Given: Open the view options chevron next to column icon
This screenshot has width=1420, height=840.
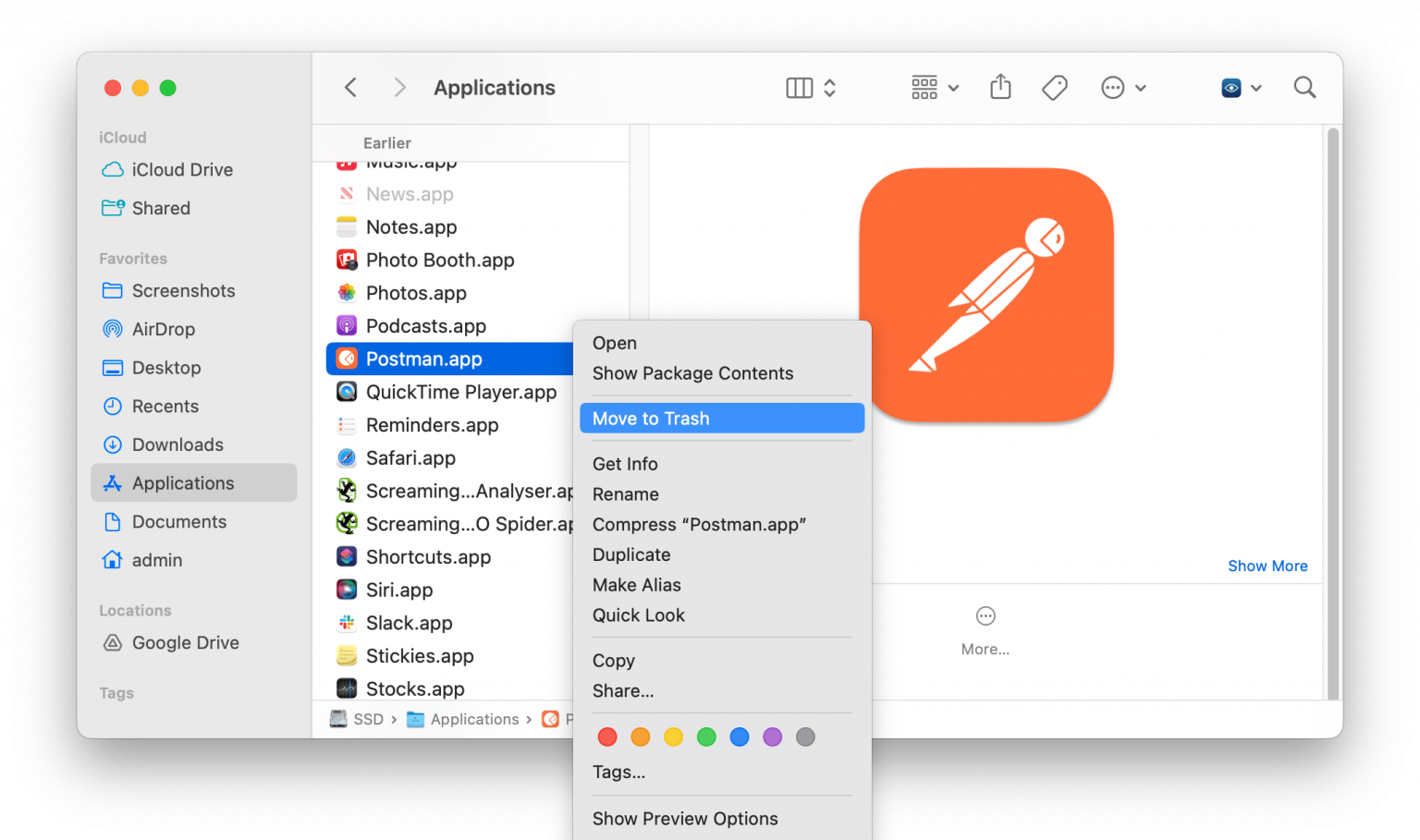Looking at the screenshot, I should 829,87.
